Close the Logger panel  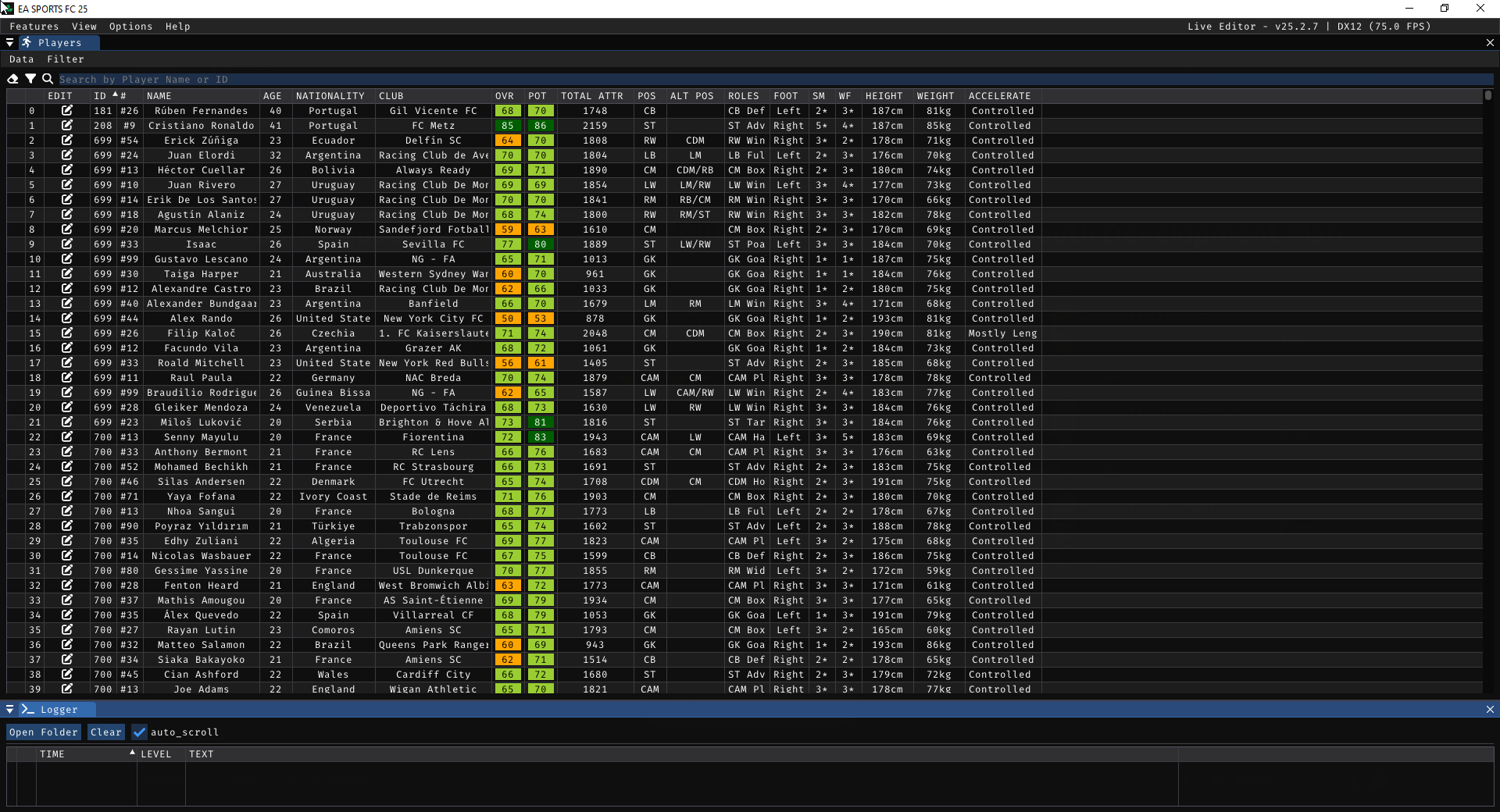coord(1490,710)
